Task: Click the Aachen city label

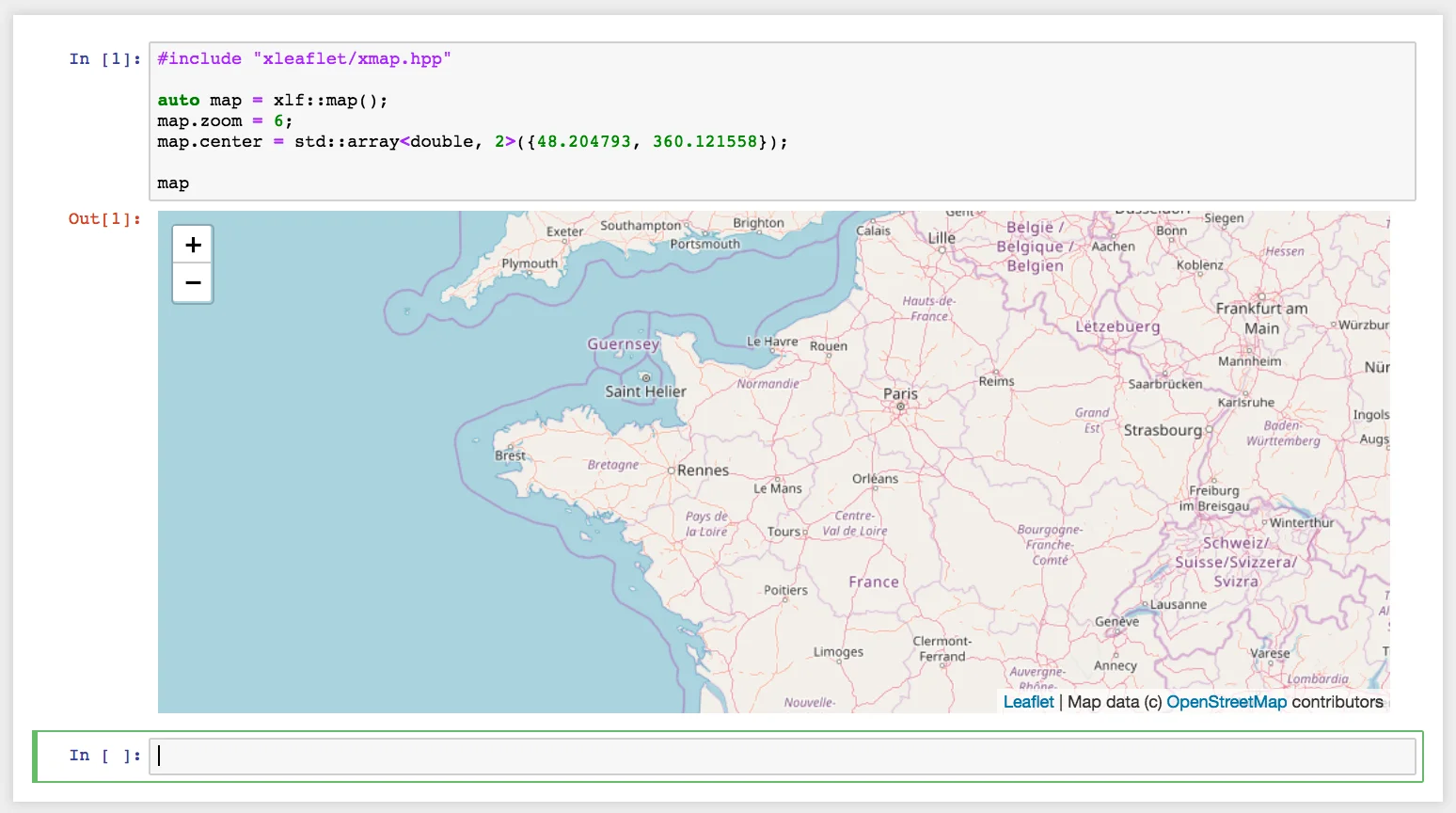Action: (1113, 247)
